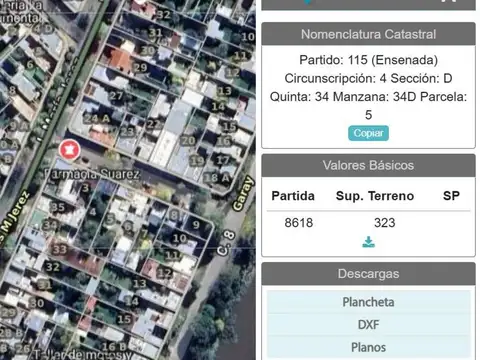Select parcel 20 on map
Screen dimensions: 480x360
pyautogui.click(x=188, y=141)
